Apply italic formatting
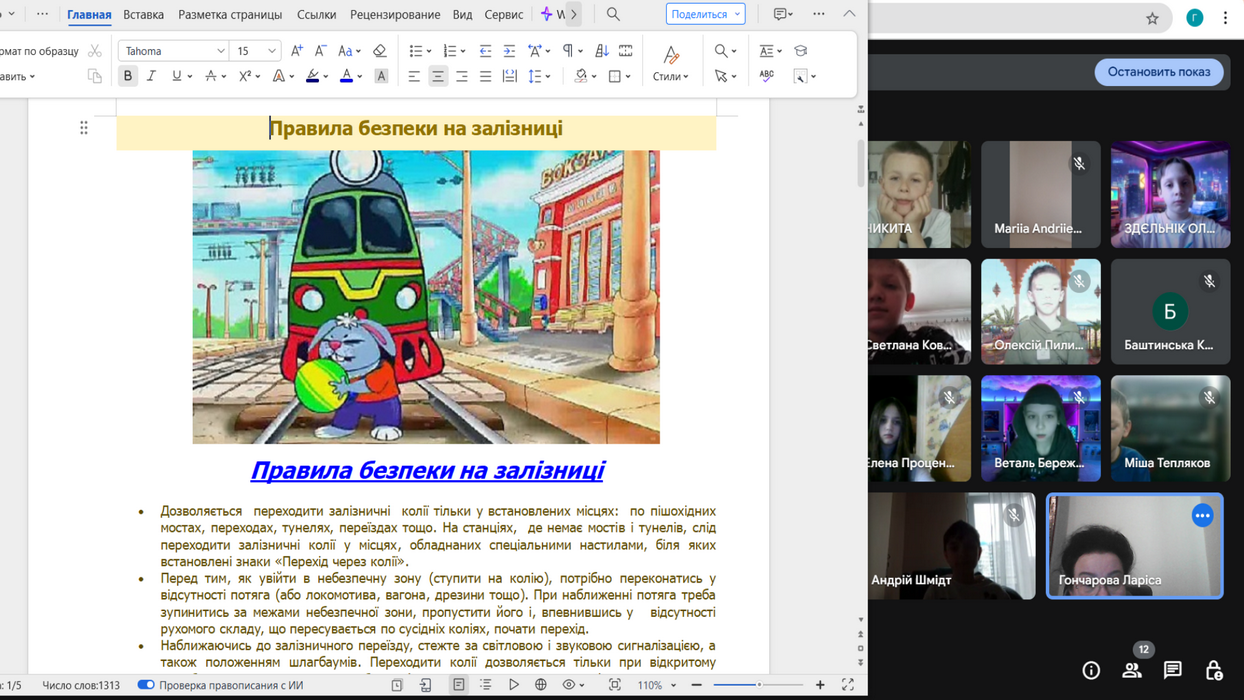The height and width of the screenshot is (700, 1244). (x=151, y=76)
